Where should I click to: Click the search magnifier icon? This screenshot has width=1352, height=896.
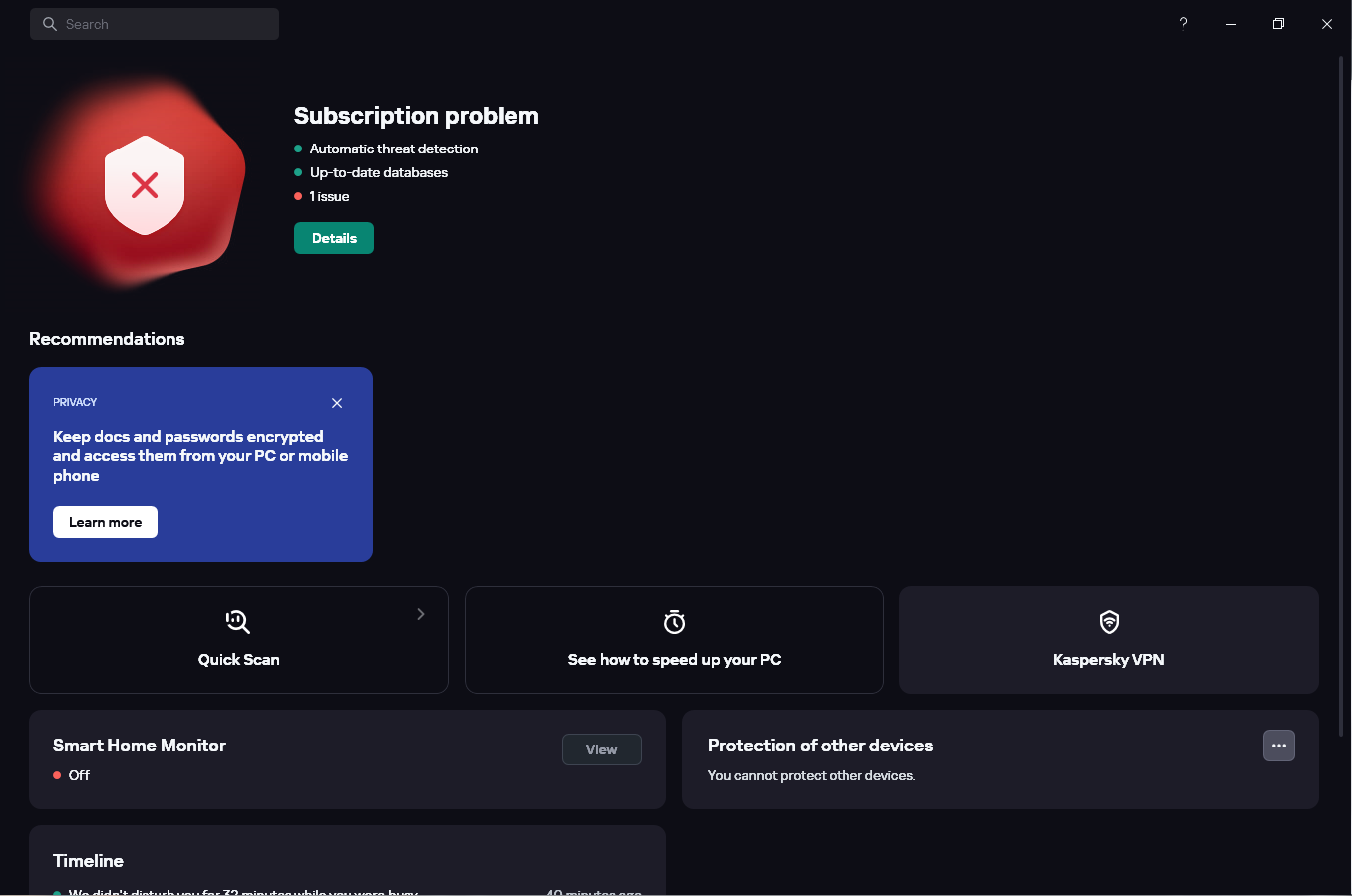point(50,24)
